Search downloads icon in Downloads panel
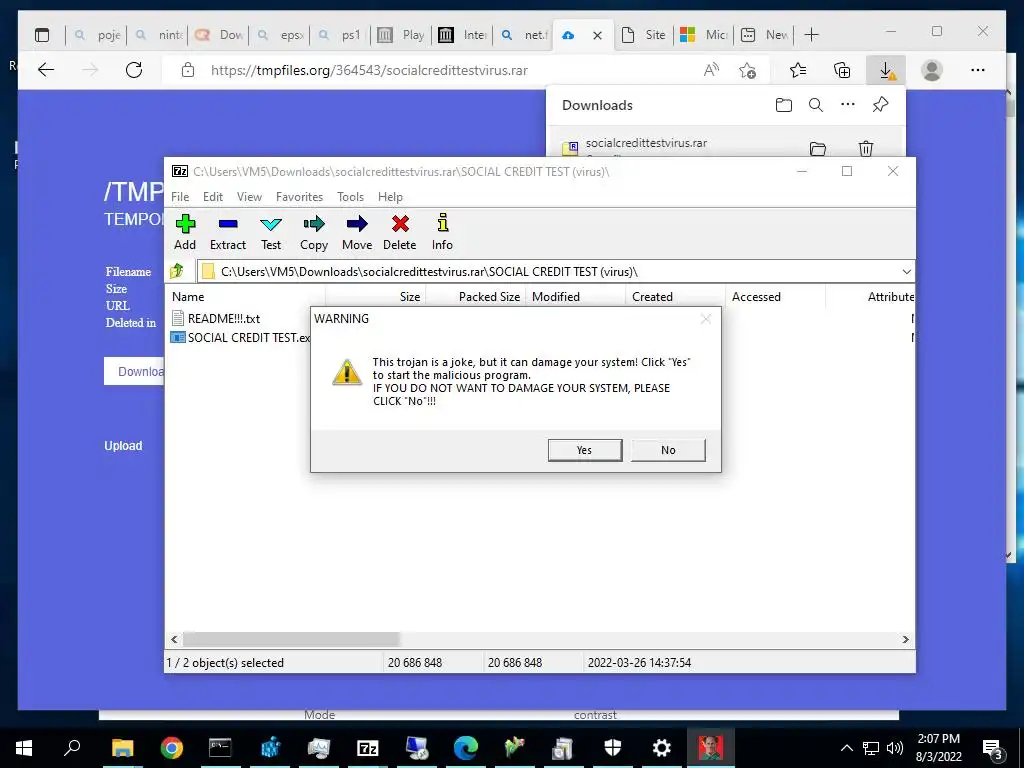Image resolution: width=1024 pixels, height=768 pixels. point(816,105)
